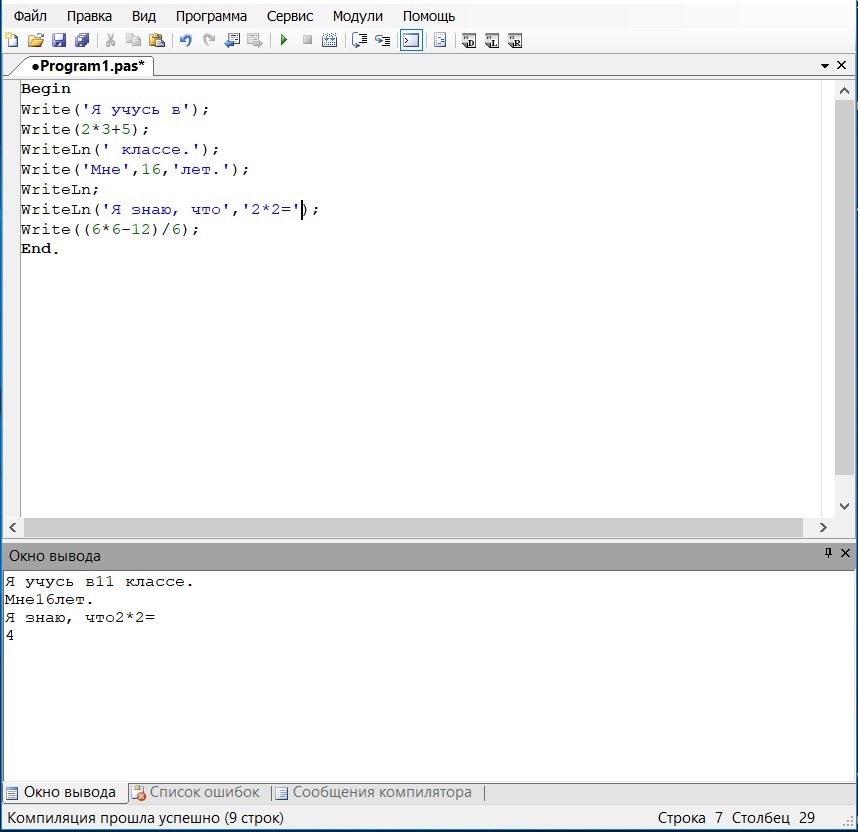
Task: Toggle the output window toolbar button
Action: pyautogui.click(x=411, y=41)
